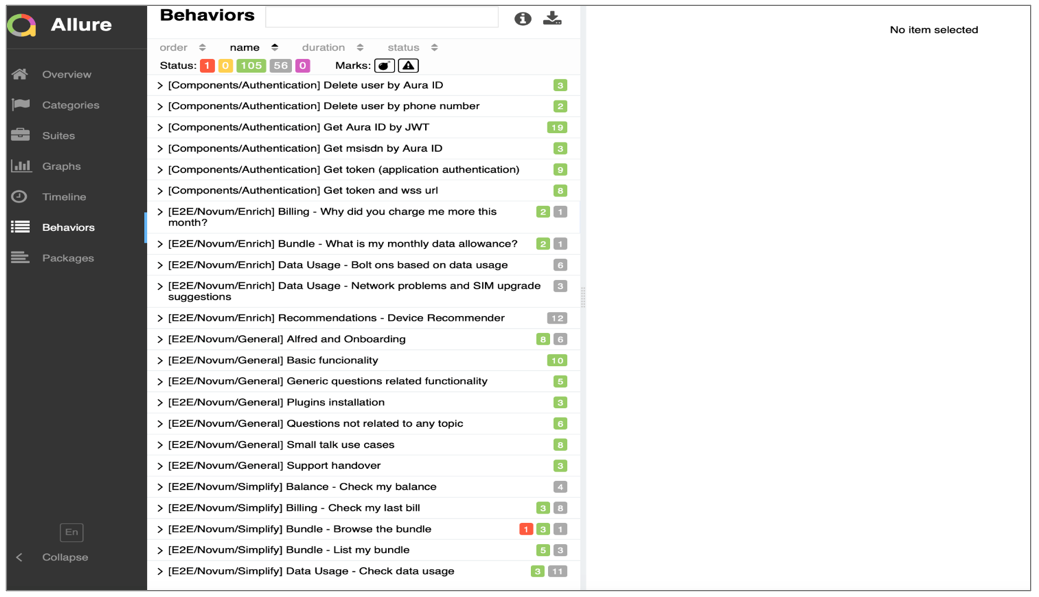Expand Delete user by phone number row

click(x=363, y=106)
